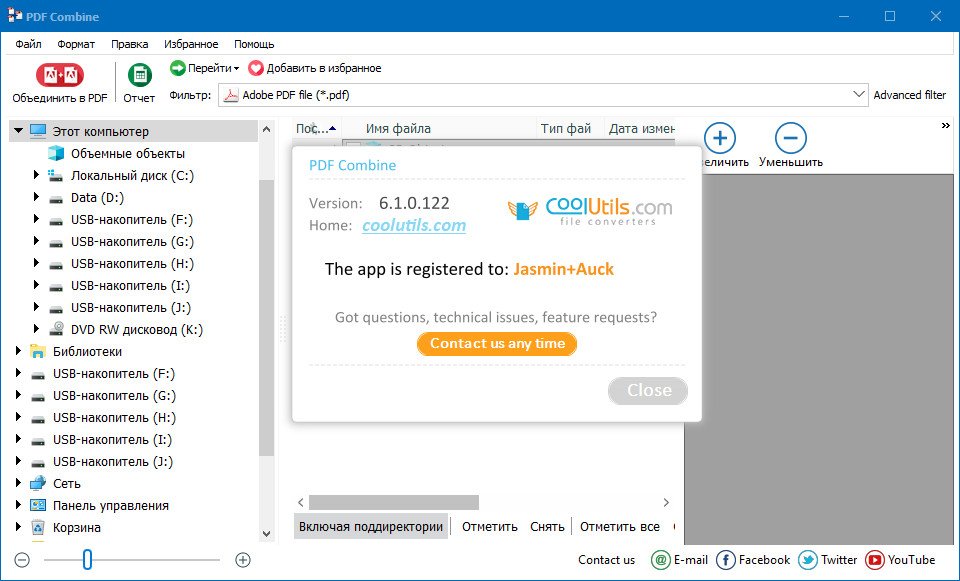Open the Правка menu
Viewport: 960px width, 581px height.
click(x=130, y=44)
